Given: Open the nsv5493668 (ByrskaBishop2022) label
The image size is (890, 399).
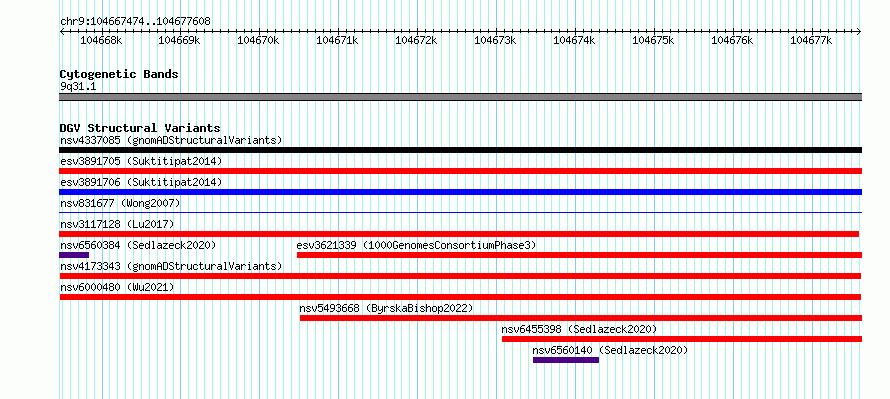Looking at the screenshot, I should click(386, 308).
